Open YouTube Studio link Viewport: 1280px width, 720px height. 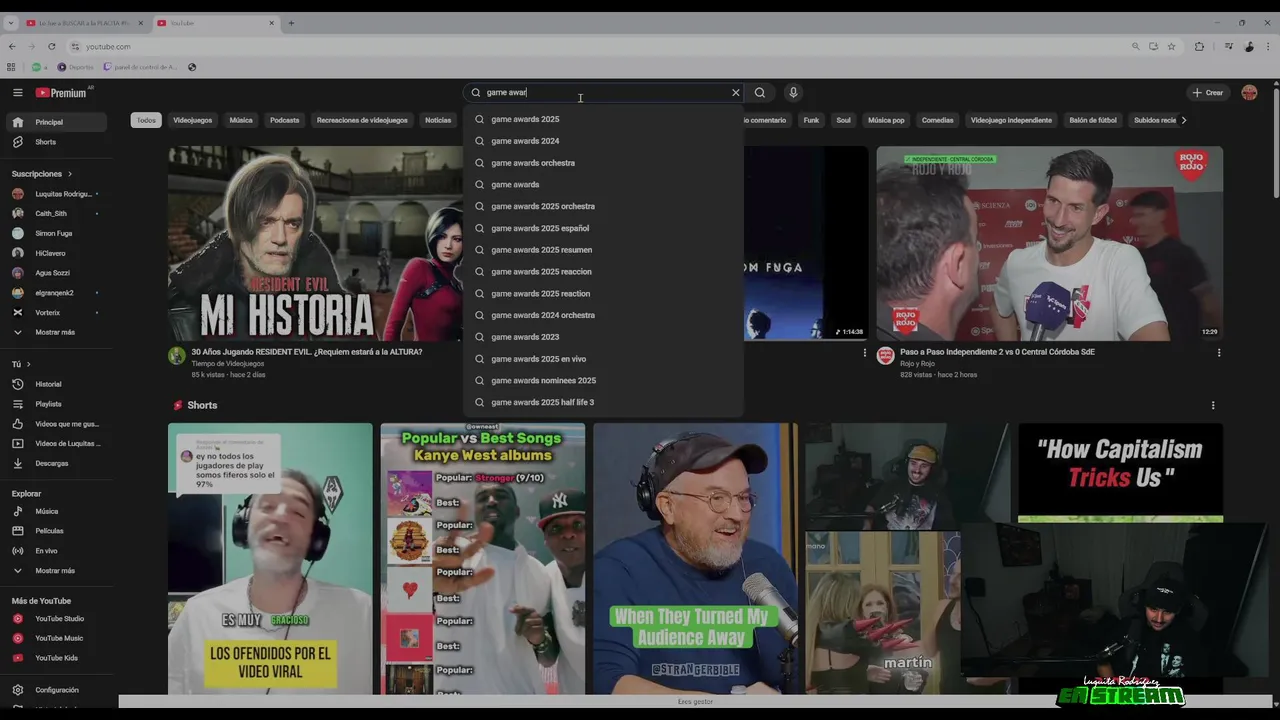point(55,619)
